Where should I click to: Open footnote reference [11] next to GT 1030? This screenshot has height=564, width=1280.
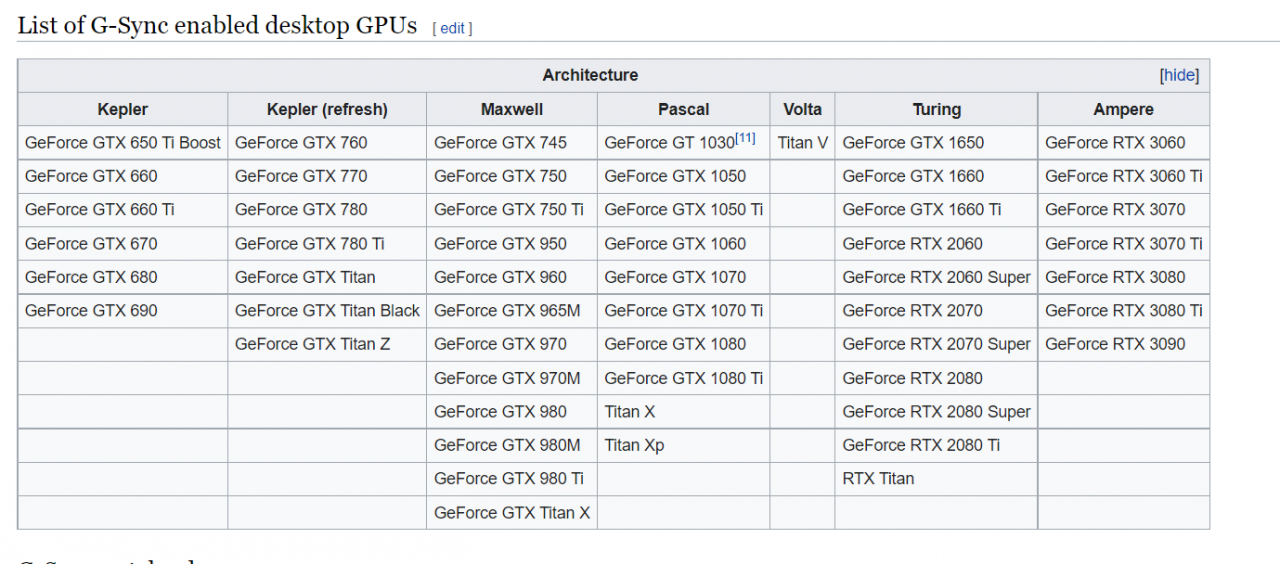(x=745, y=138)
